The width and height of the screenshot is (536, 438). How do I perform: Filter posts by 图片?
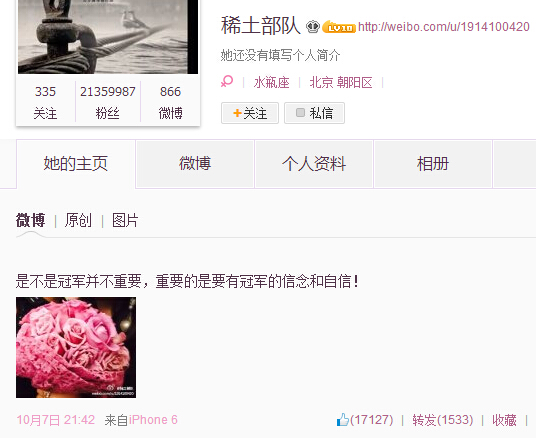click(125, 220)
